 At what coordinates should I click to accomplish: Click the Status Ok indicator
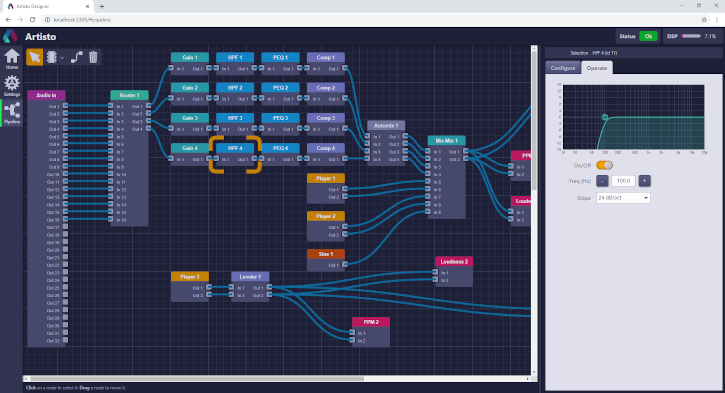(x=648, y=36)
